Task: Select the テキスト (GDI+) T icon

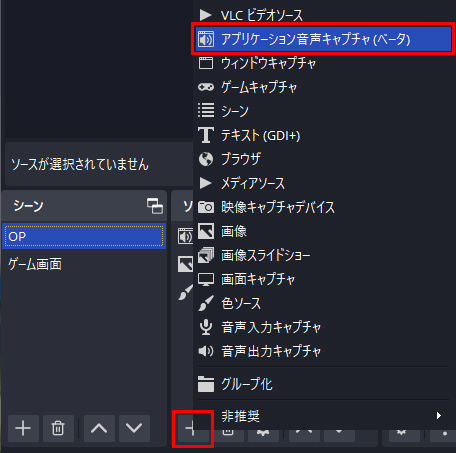Action: coord(206,135)
